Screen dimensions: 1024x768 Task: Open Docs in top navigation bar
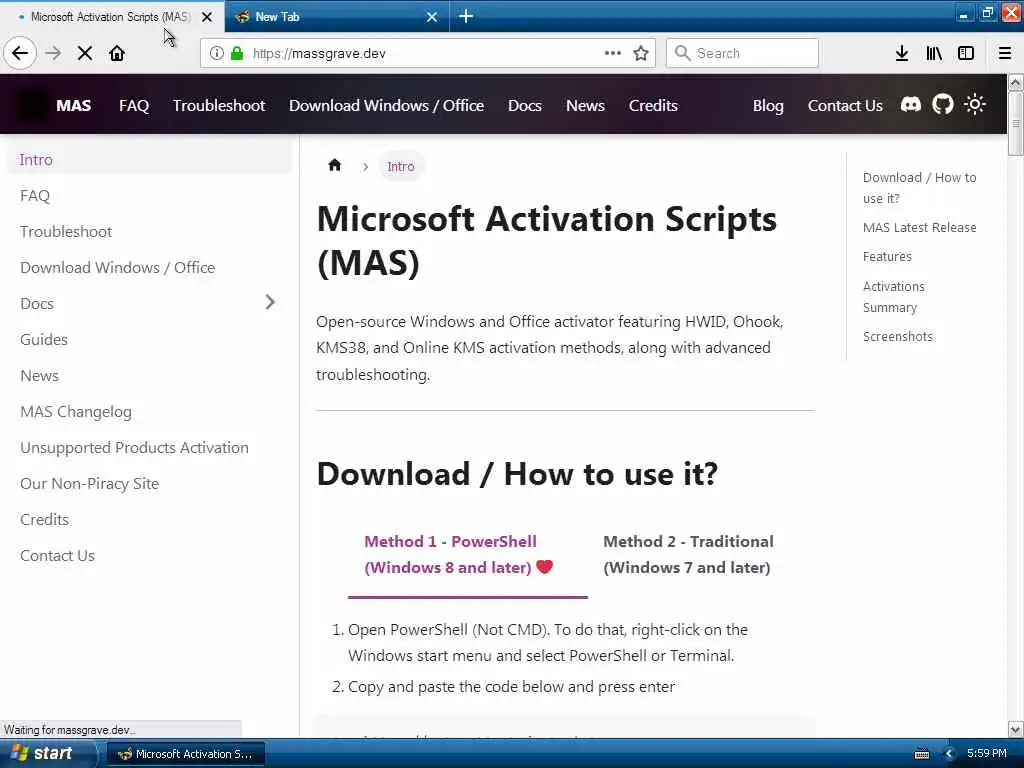click(x=524, y=105)
